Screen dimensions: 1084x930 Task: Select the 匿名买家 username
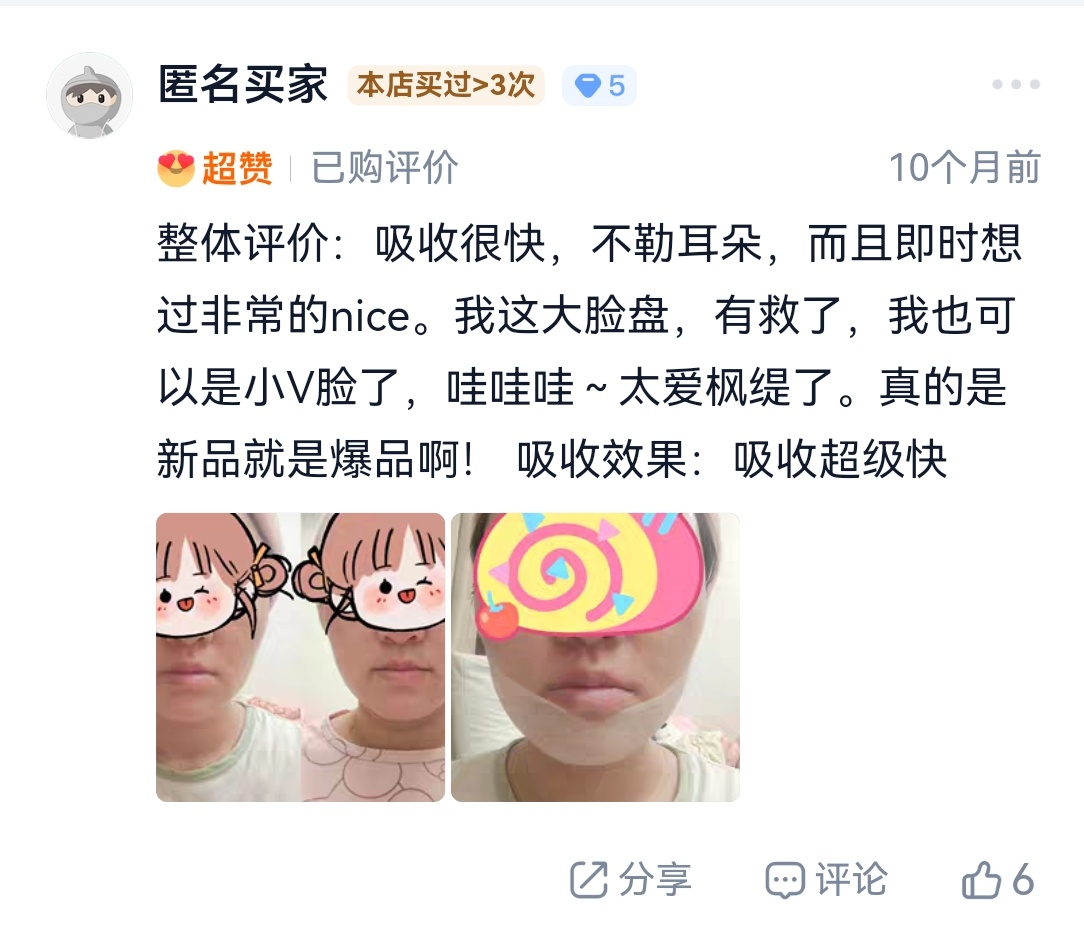(x=243, y=85)
